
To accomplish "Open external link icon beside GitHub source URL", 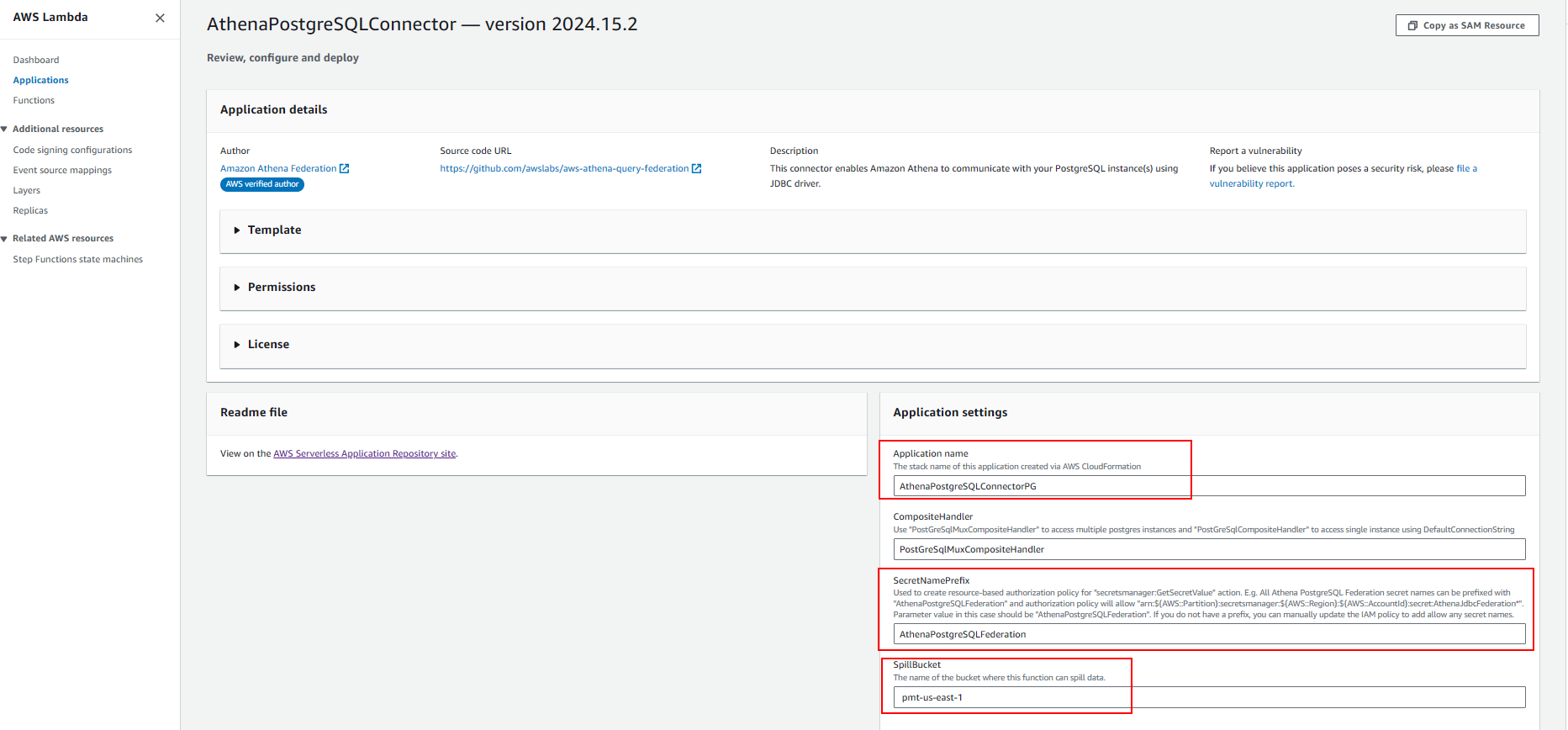I will pos(696,169).
